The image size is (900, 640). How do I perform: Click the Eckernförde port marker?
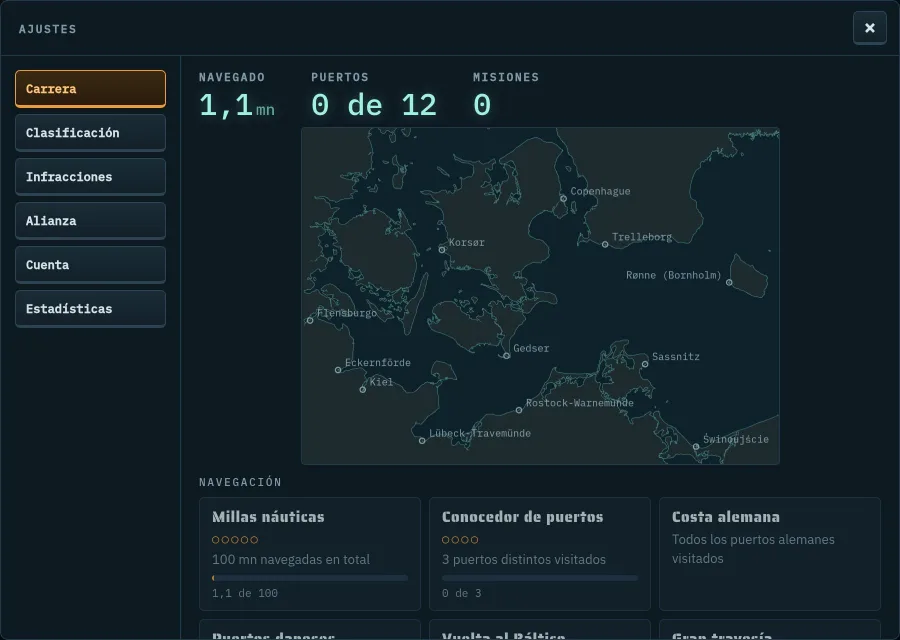point(338,370)
